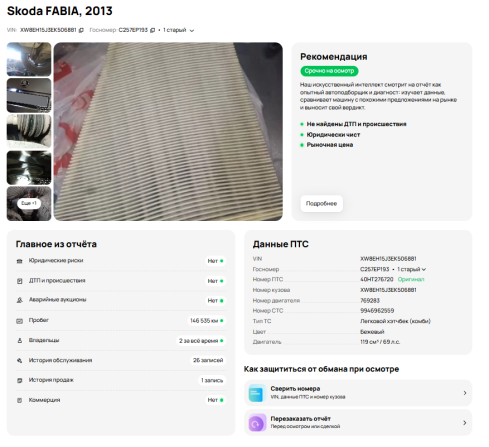Click the body number value in Данные ПТС

point(388,290)
